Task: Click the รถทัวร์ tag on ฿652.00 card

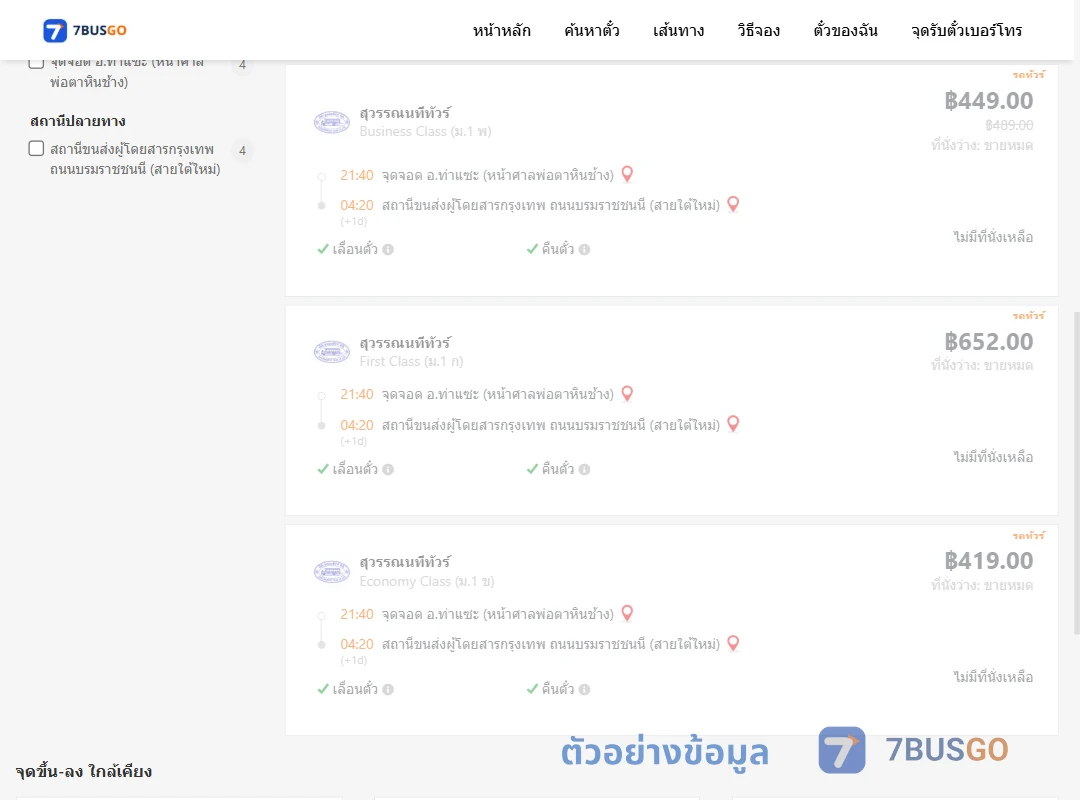Action: pyautogui.click(x=1028, y=315)
